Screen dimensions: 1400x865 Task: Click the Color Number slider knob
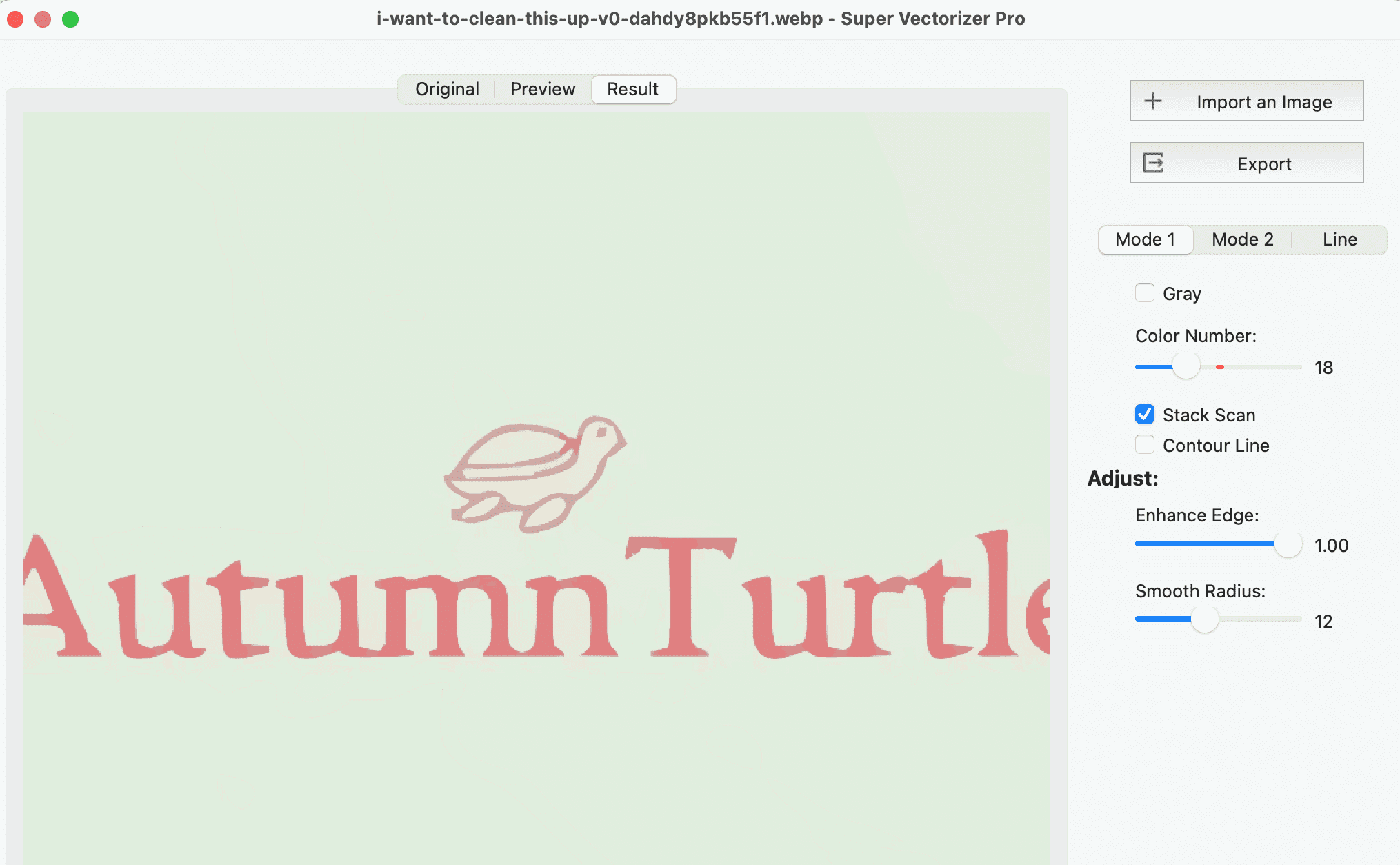click(1186, 366)
